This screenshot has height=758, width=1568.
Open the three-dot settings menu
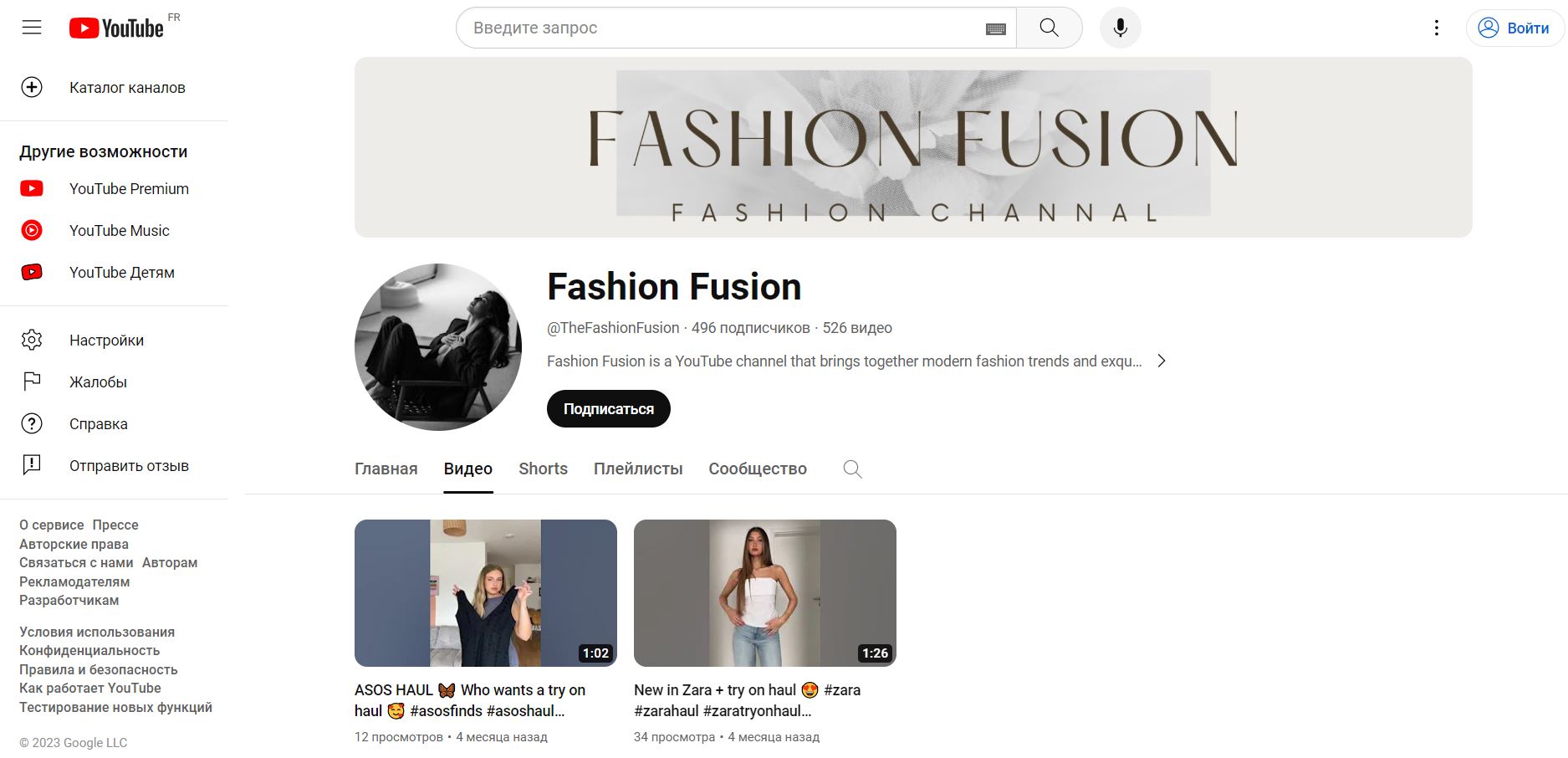pyautogui.click(x=1436, y=28)
